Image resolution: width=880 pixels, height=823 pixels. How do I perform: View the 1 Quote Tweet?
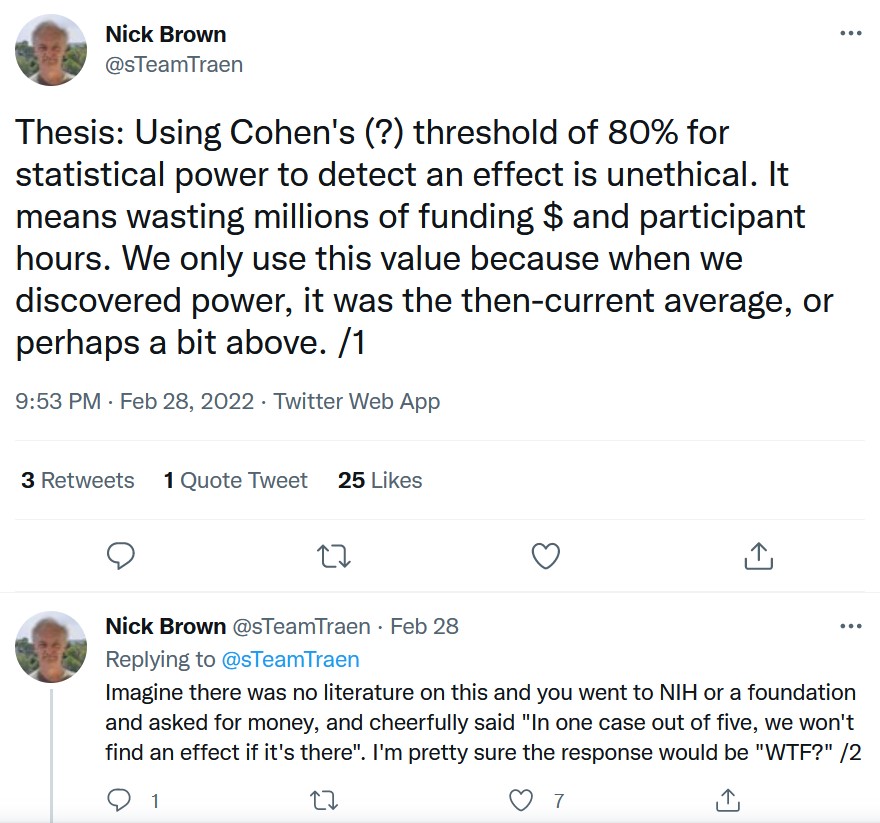click(235, 481)
